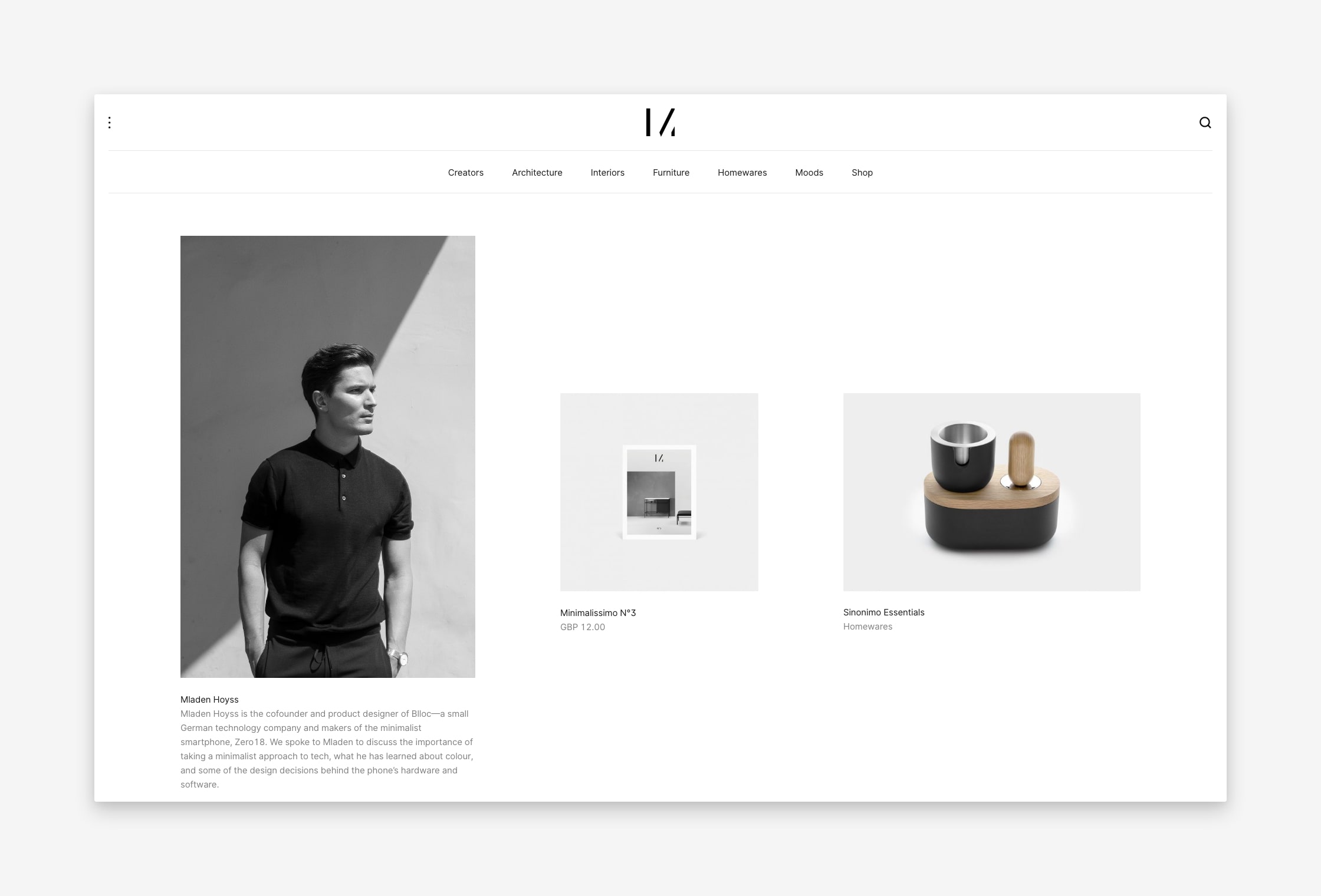
Task: Click the GBP 12.00 price on magazine
Action: [583, 627]
